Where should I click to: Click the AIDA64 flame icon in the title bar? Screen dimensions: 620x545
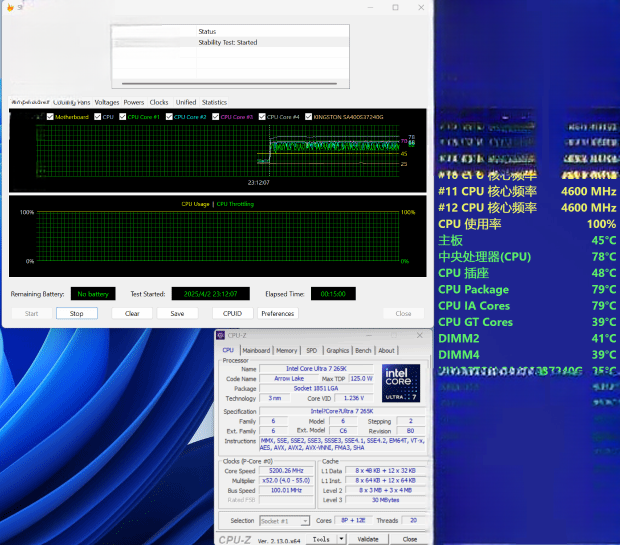10,7
